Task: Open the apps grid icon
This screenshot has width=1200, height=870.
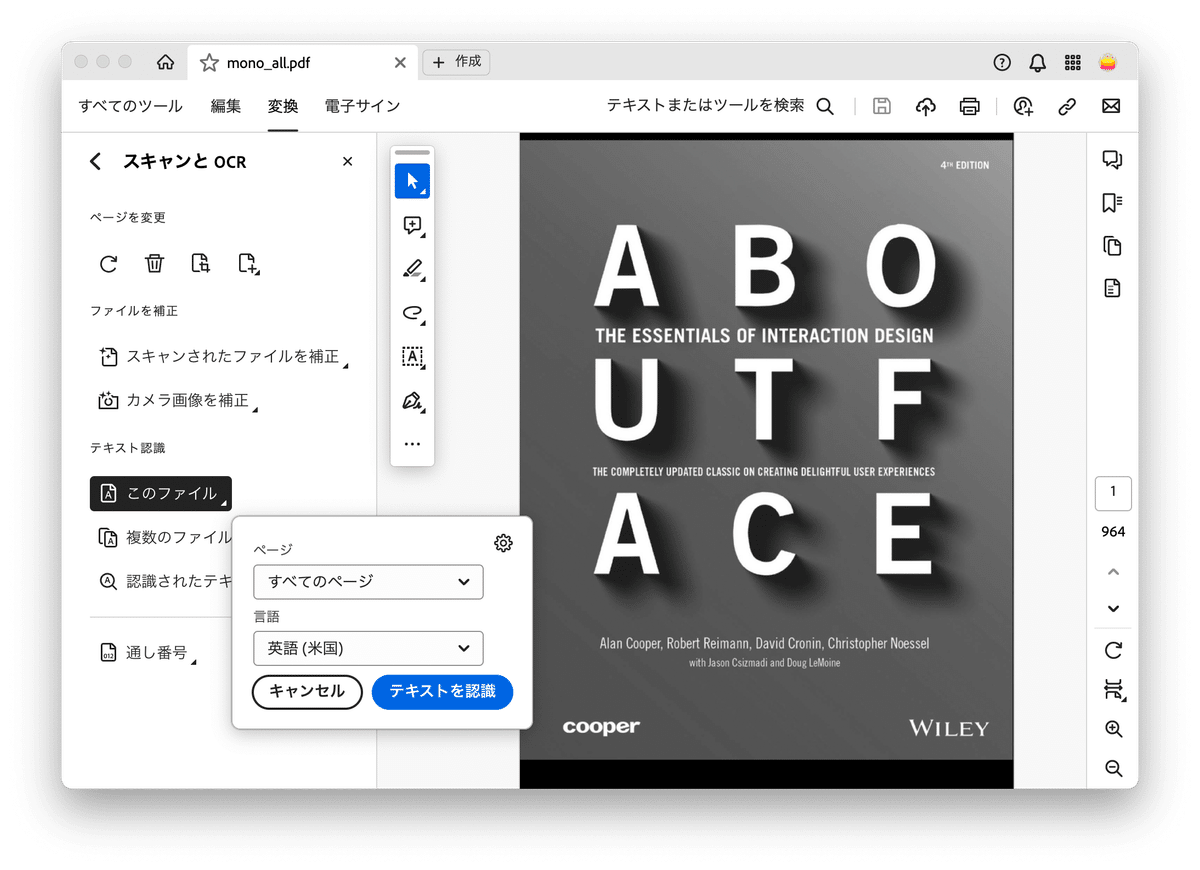Action: [x=1073, y=62]
